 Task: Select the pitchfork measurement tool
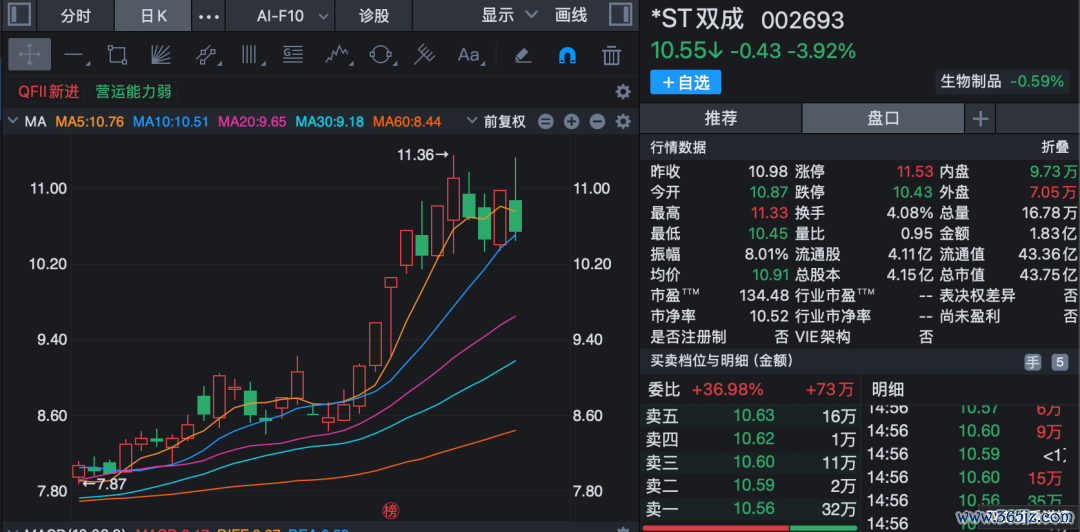(x=424, y=55)
